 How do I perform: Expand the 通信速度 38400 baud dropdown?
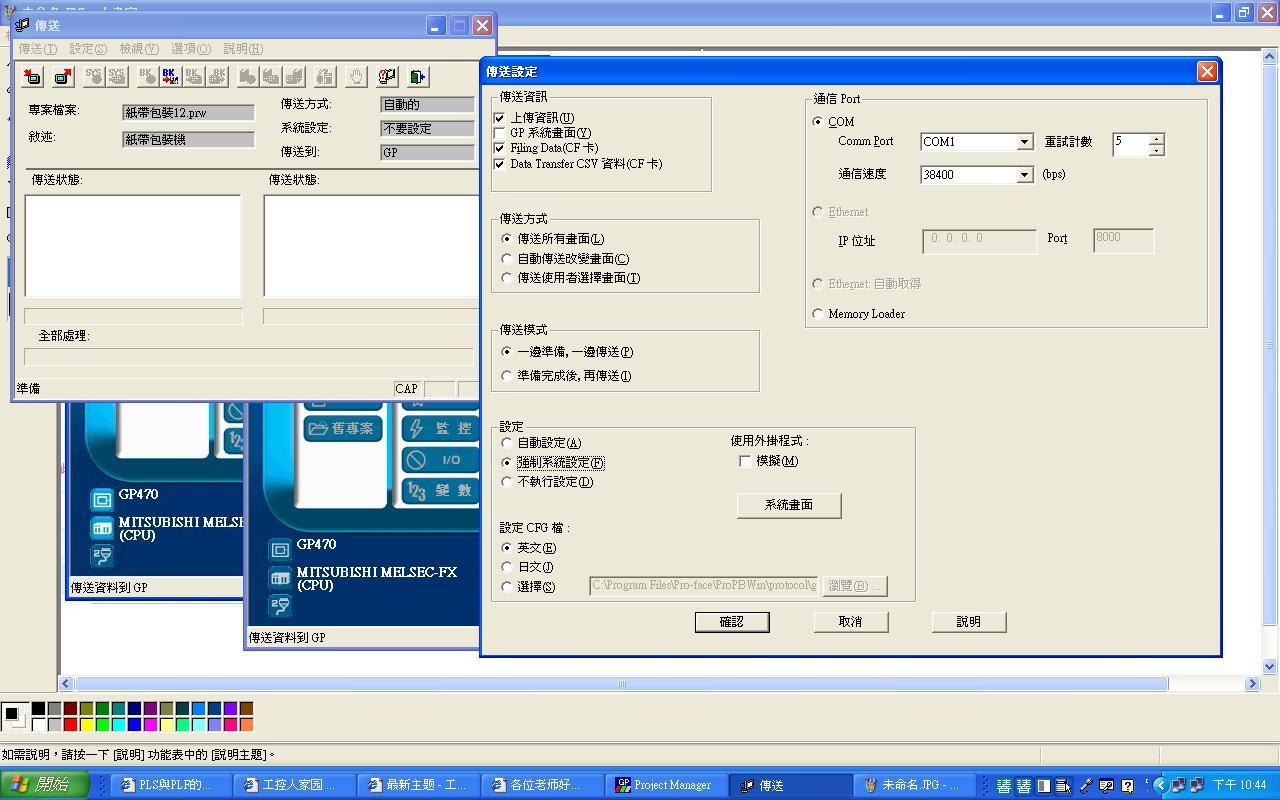[1024, 175]
